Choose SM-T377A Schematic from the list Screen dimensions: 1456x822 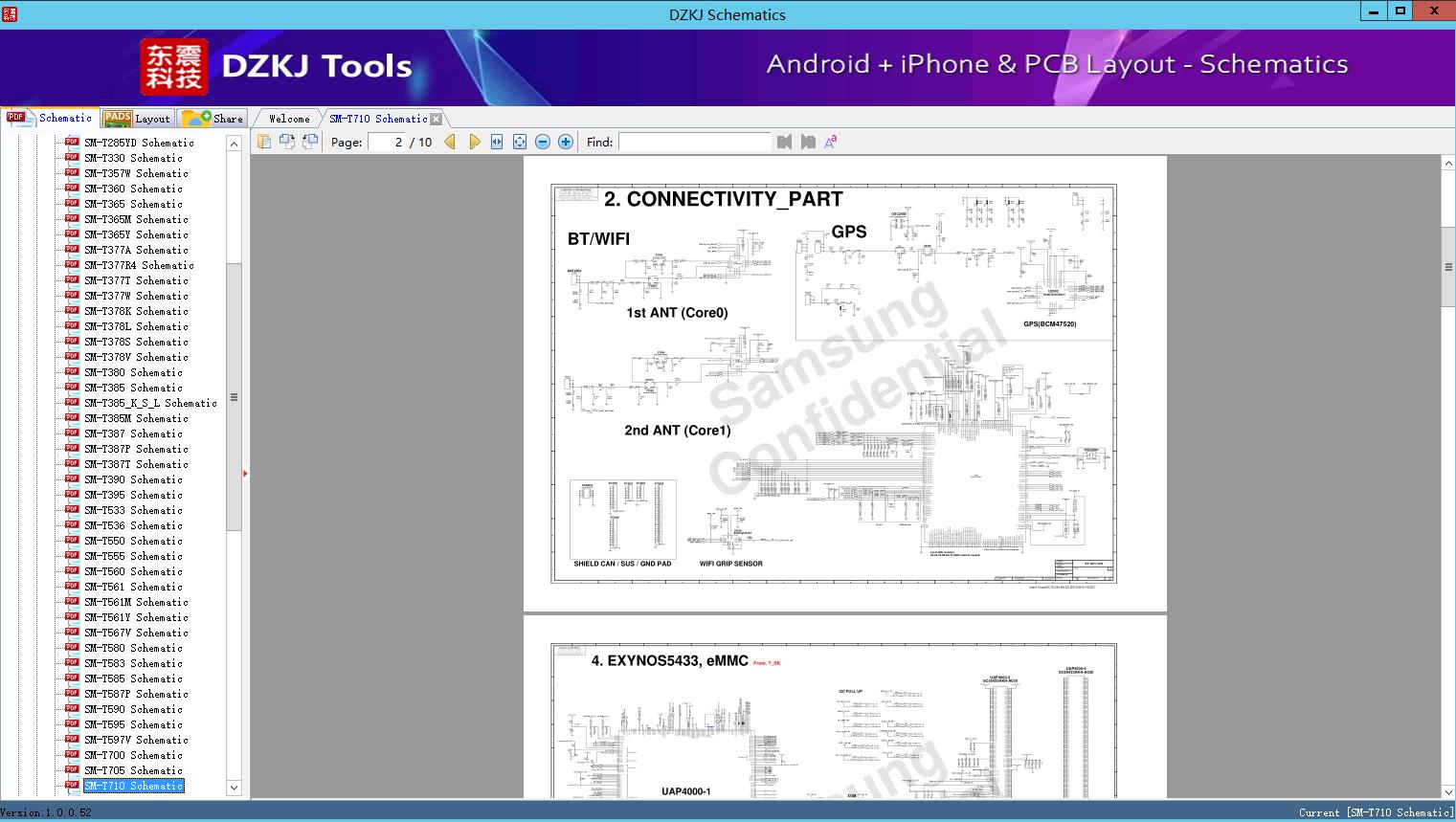pyautogui.click(x=136, y=250)
